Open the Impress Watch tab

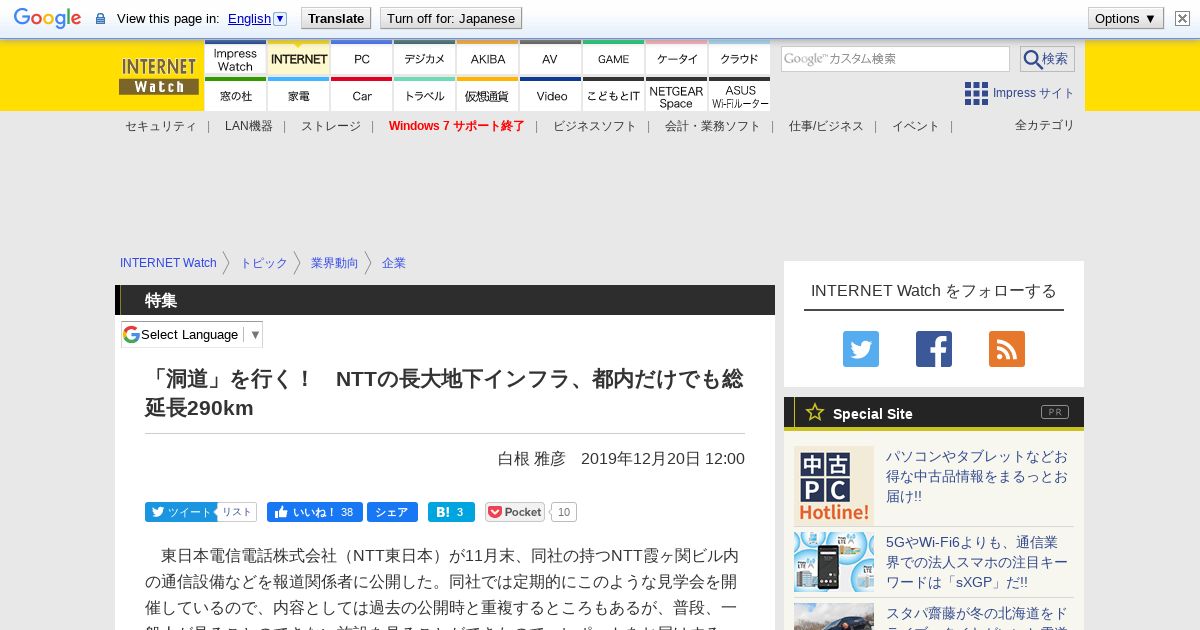click(235, 59)
